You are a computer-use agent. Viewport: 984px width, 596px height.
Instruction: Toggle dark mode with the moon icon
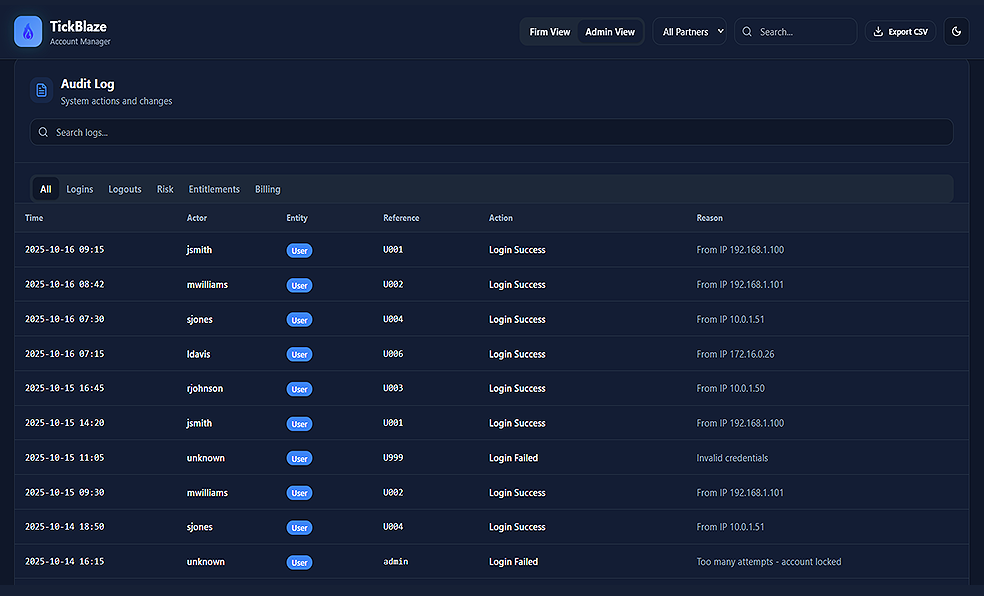[x=956, y=32]
